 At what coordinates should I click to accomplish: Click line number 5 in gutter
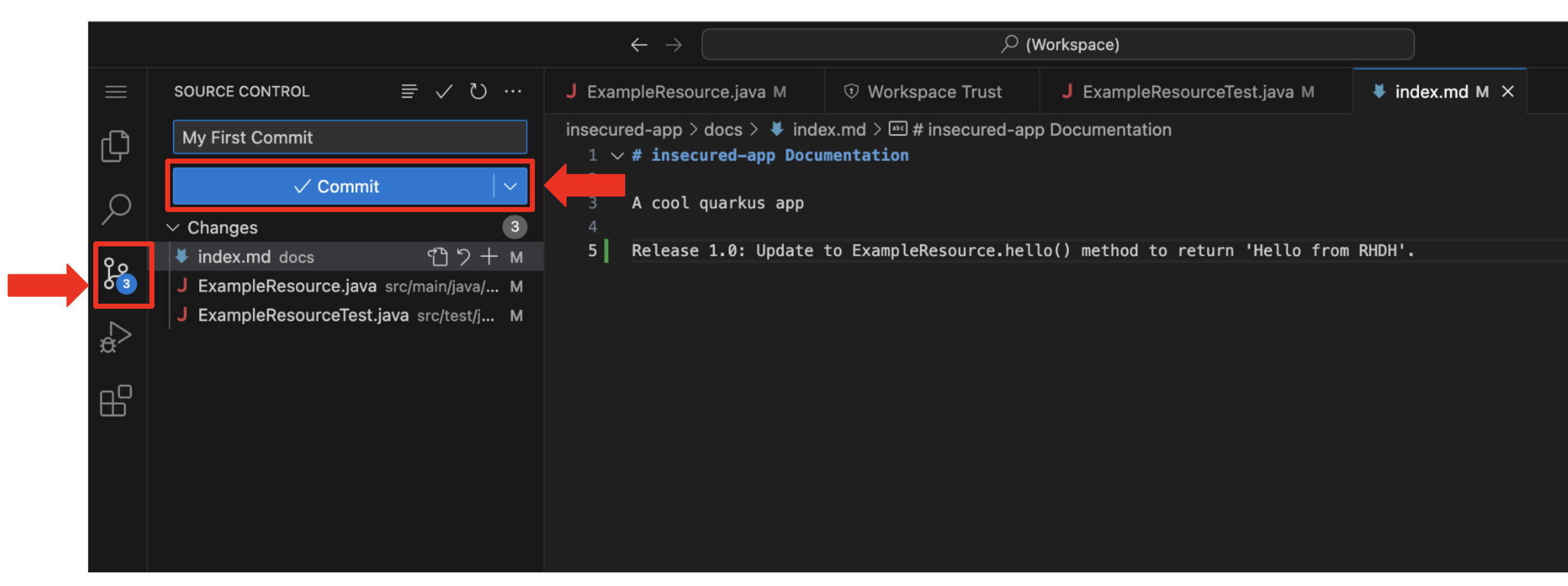click(x=592, y=251)
